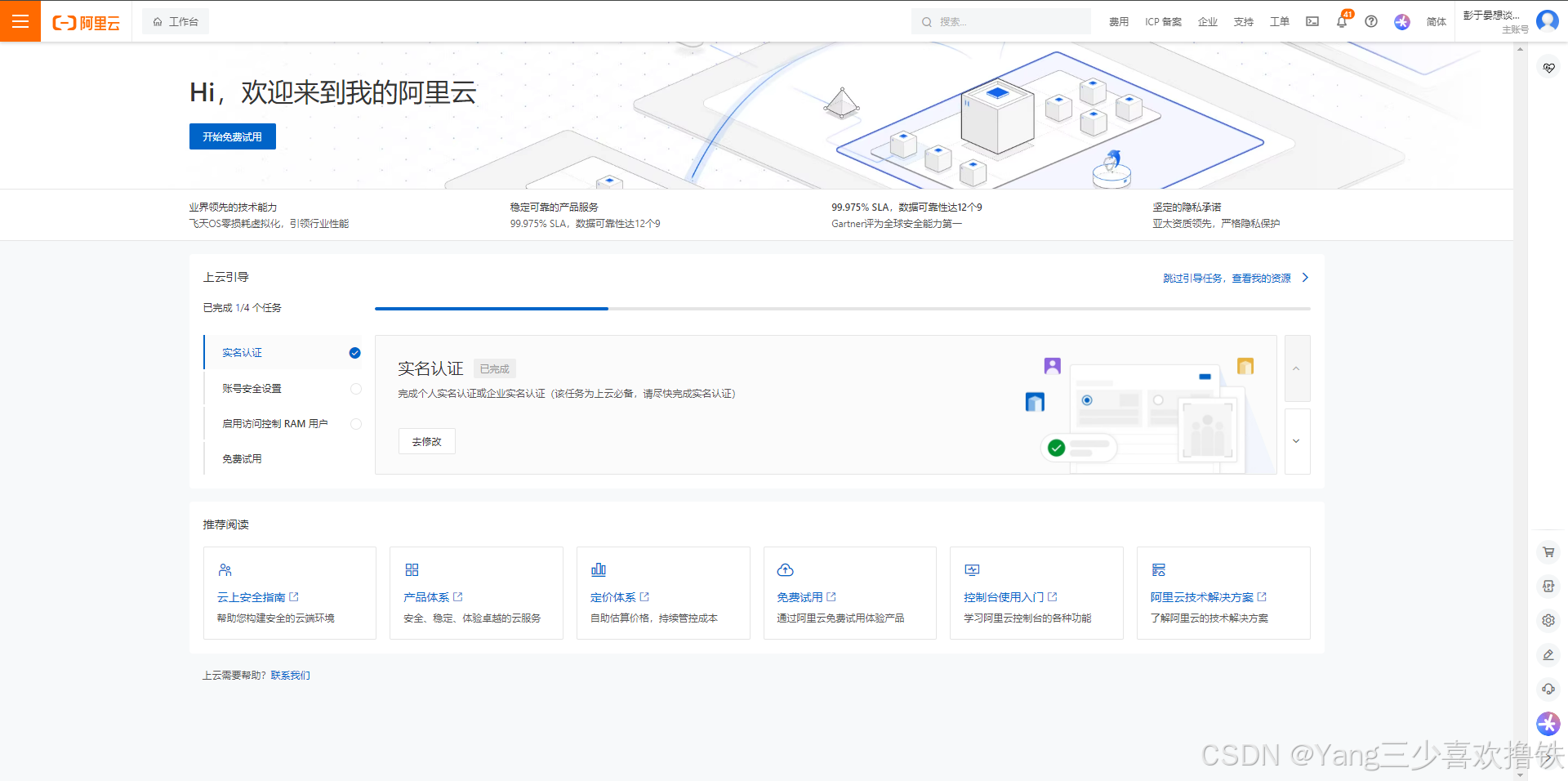Viewport: 1568px width, 781px height.
Task: Click external link icon beside 定价体系
Action: tap(644, 597)
